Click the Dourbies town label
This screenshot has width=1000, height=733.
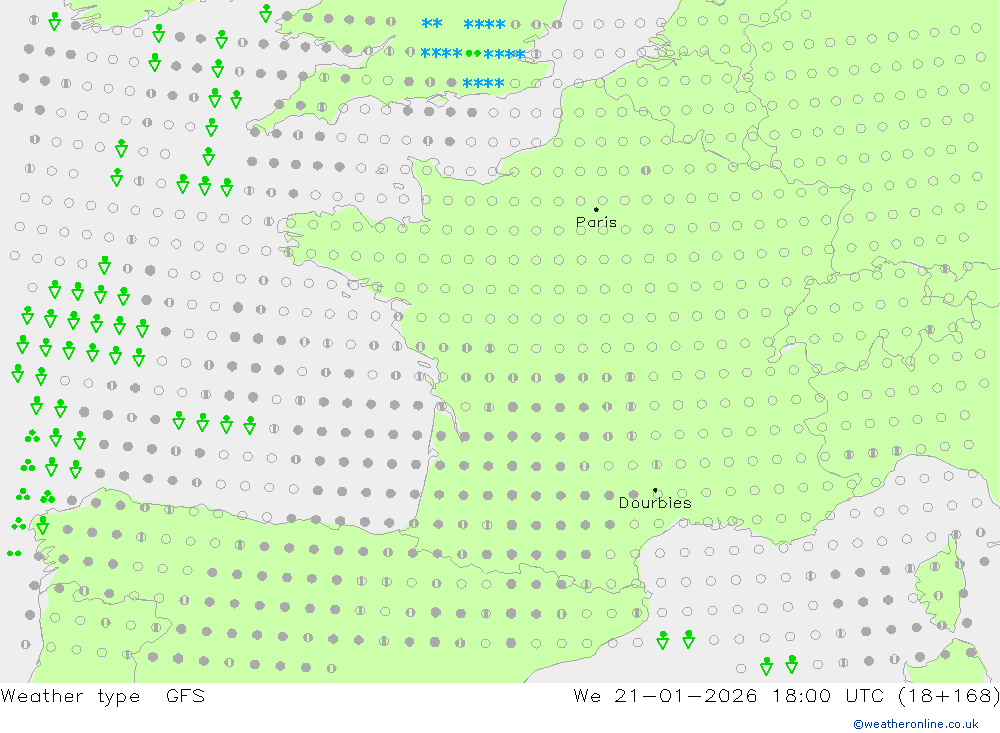point(655,503)
